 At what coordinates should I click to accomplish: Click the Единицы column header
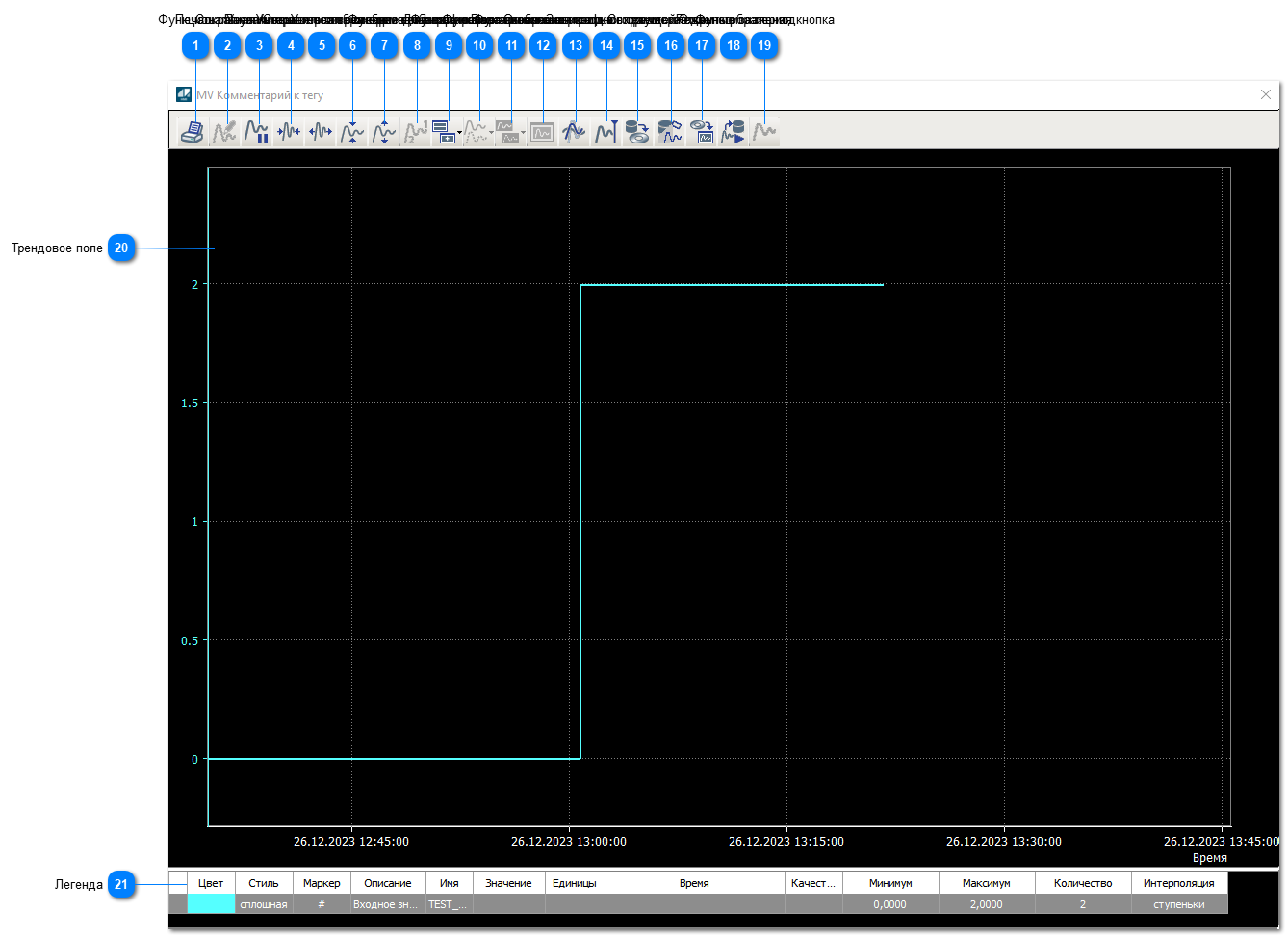coord(575,883)
